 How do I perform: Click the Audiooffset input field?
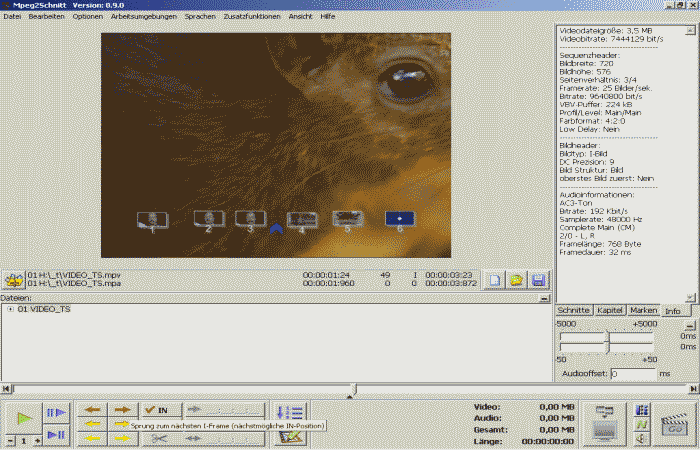point(632,373)
